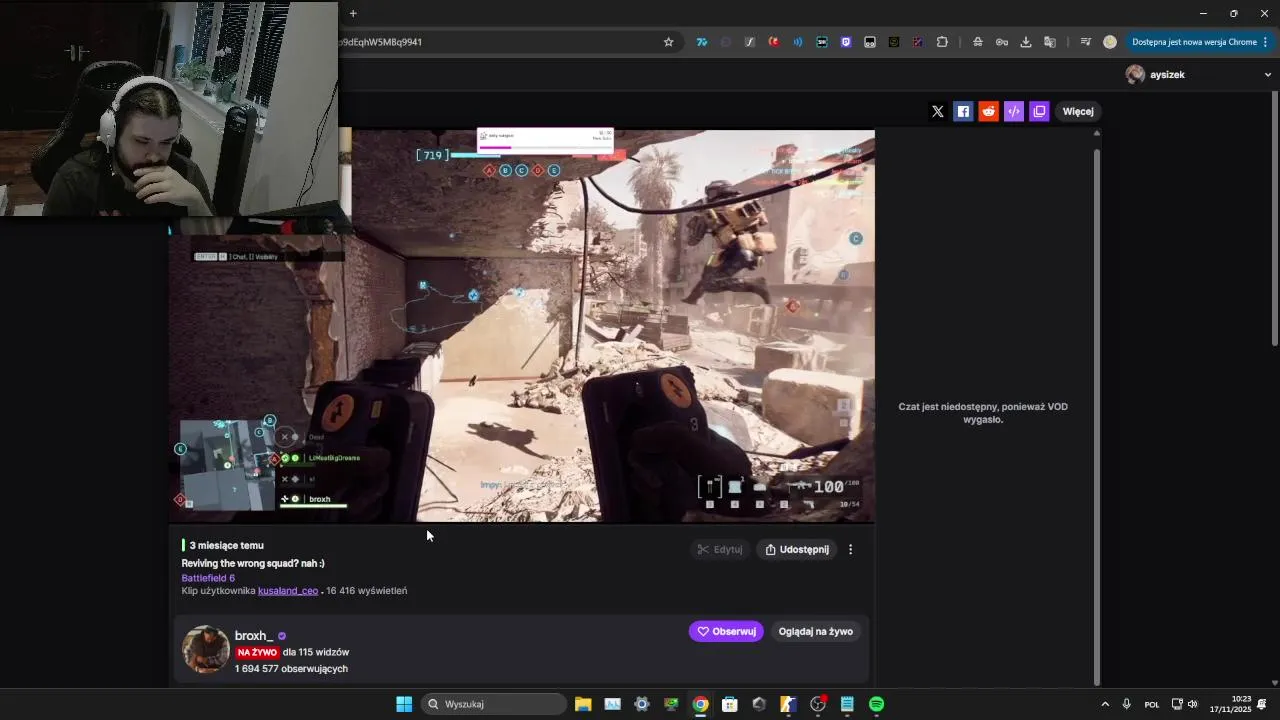Open File Explorer from the taskbar
The image size is (1280, 720).
(583, 704)
